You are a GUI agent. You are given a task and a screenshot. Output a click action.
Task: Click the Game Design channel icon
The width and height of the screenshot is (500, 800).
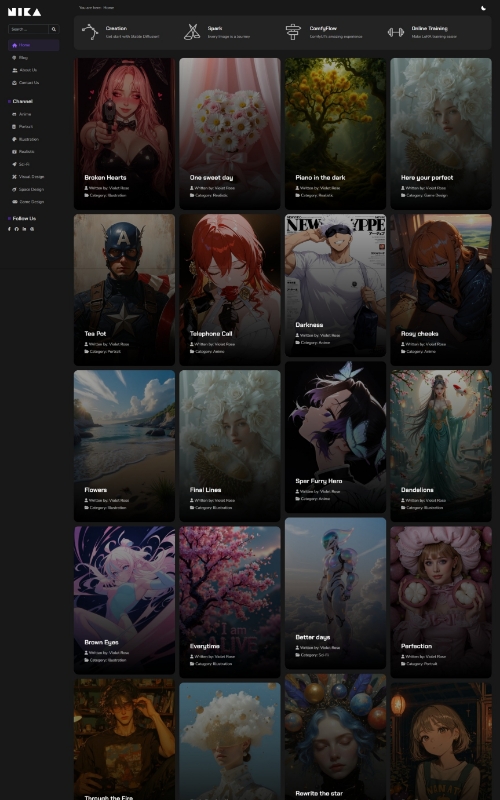coord(14,202)
